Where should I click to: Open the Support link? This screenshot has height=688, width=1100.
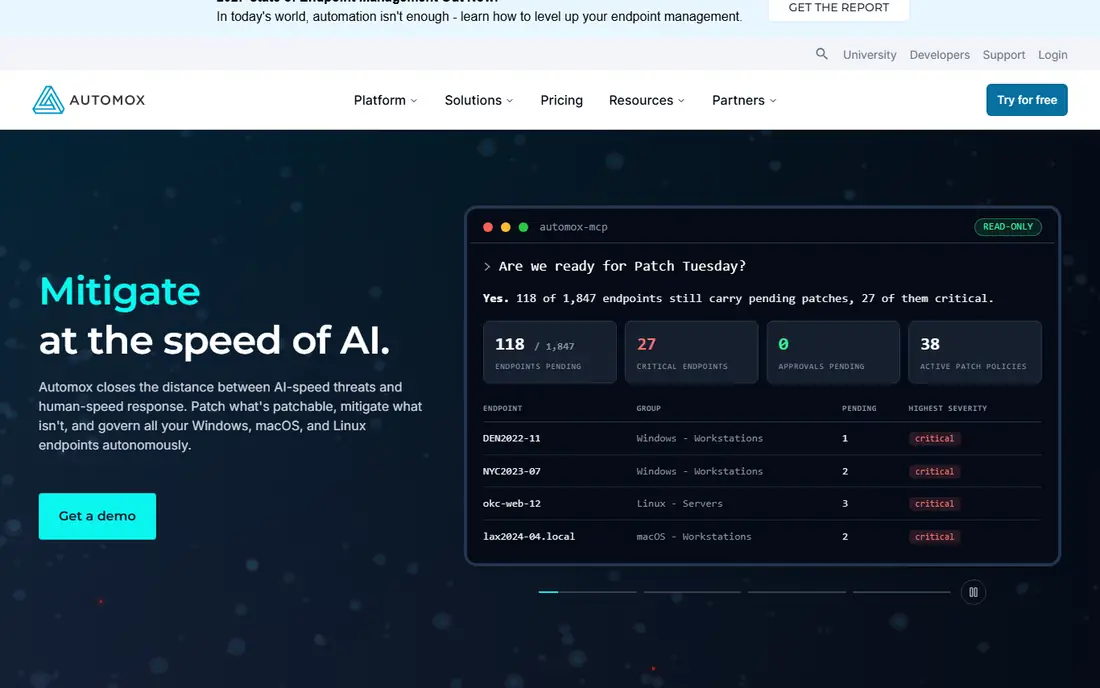[x=1003, y=55]
